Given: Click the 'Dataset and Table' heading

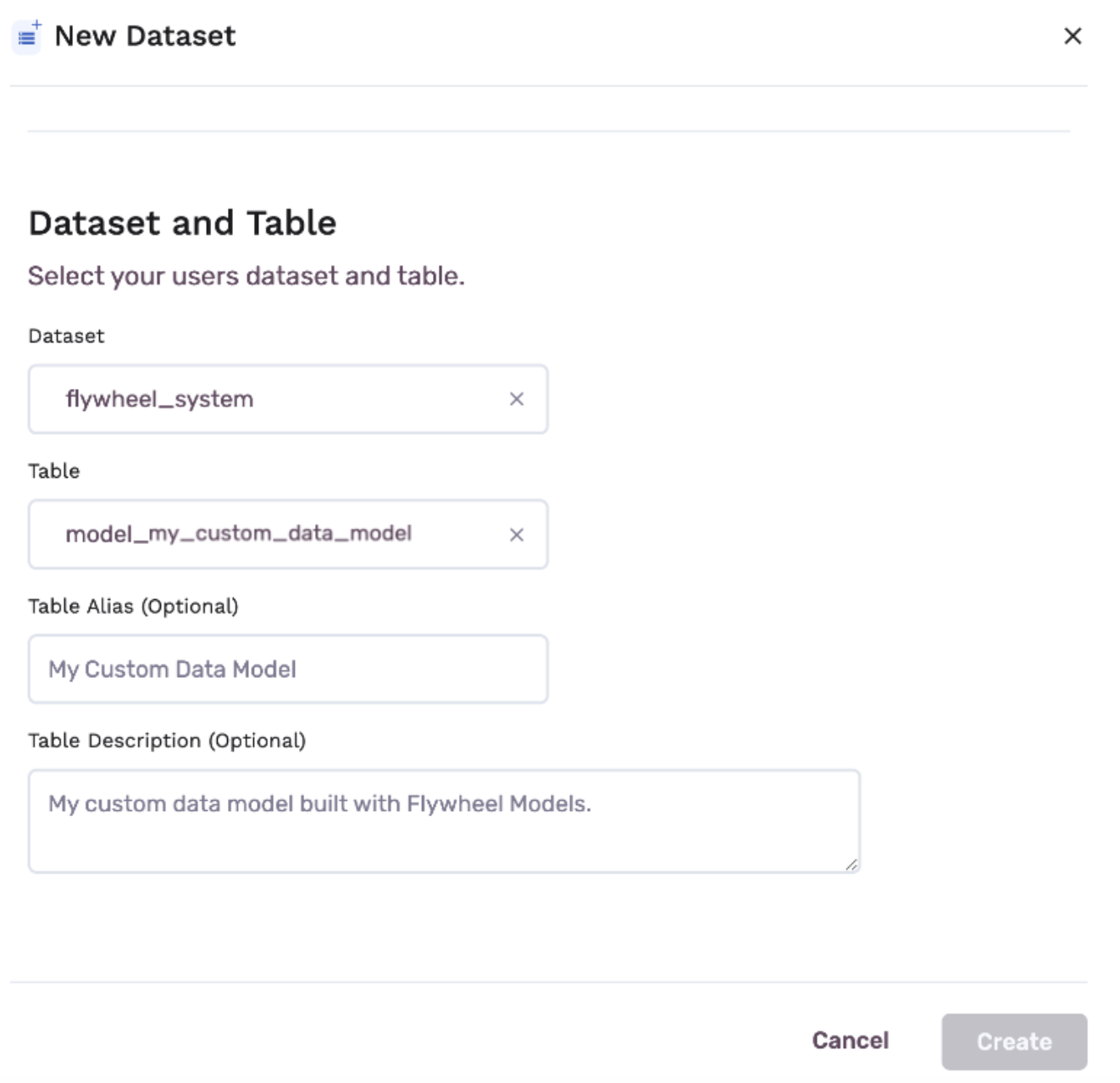Looking at the screenshot, I should (182, 223).
